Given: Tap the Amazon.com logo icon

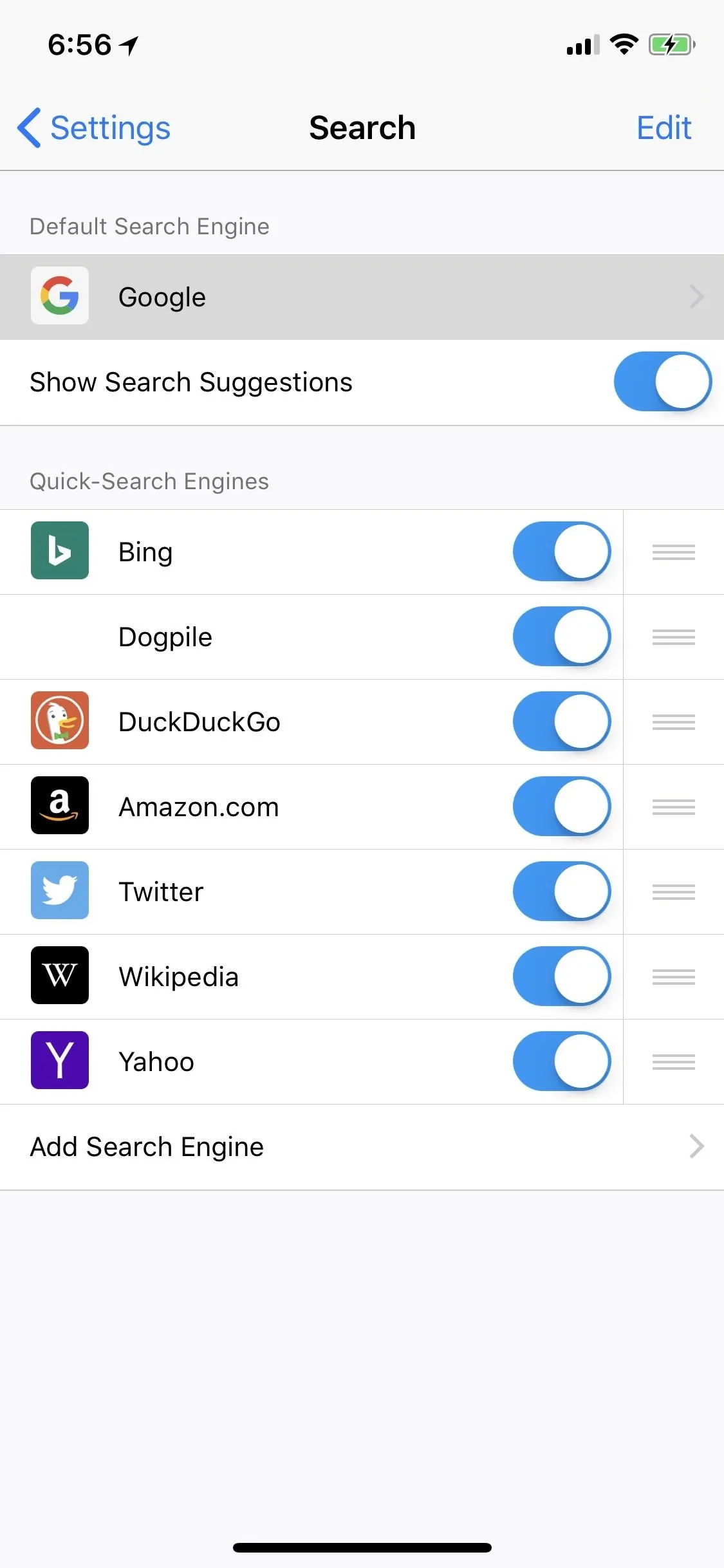Looking at the screenshot, I should [60, 805].
